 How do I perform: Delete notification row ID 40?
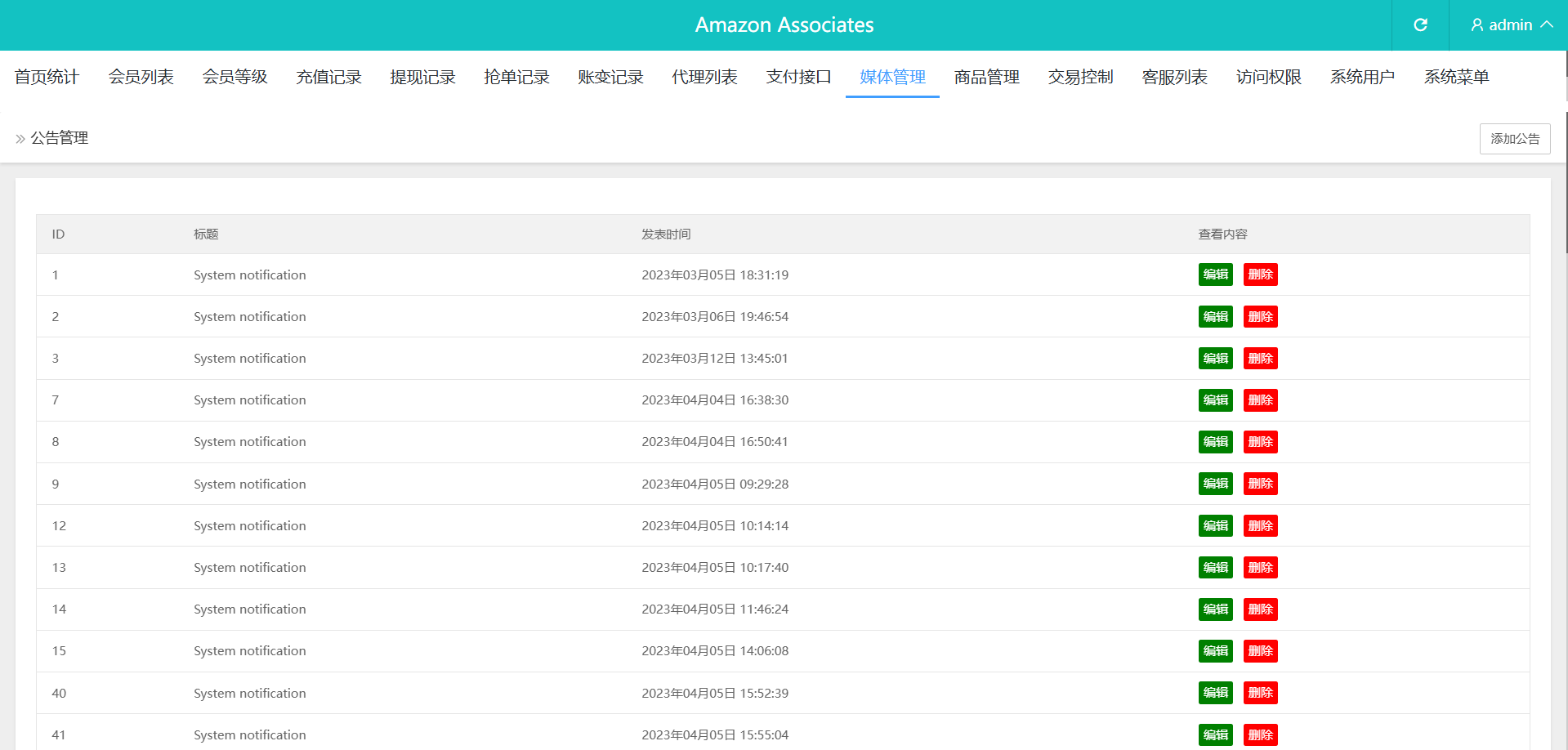(1260, 693)
